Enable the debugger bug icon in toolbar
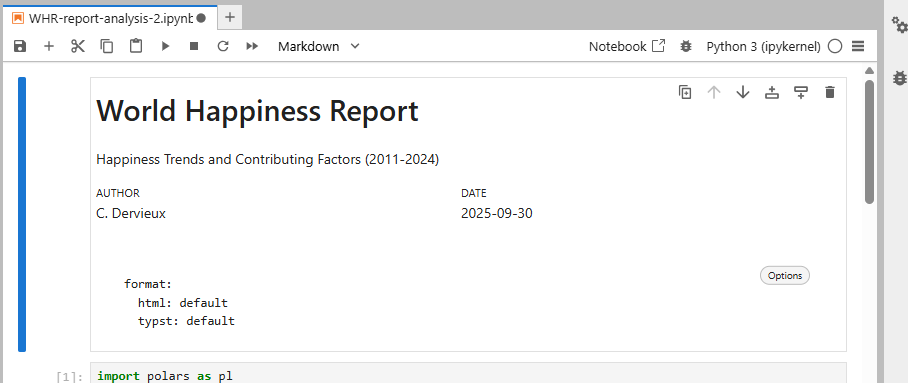Screen dimensions: 908x383 coord(686,46)
